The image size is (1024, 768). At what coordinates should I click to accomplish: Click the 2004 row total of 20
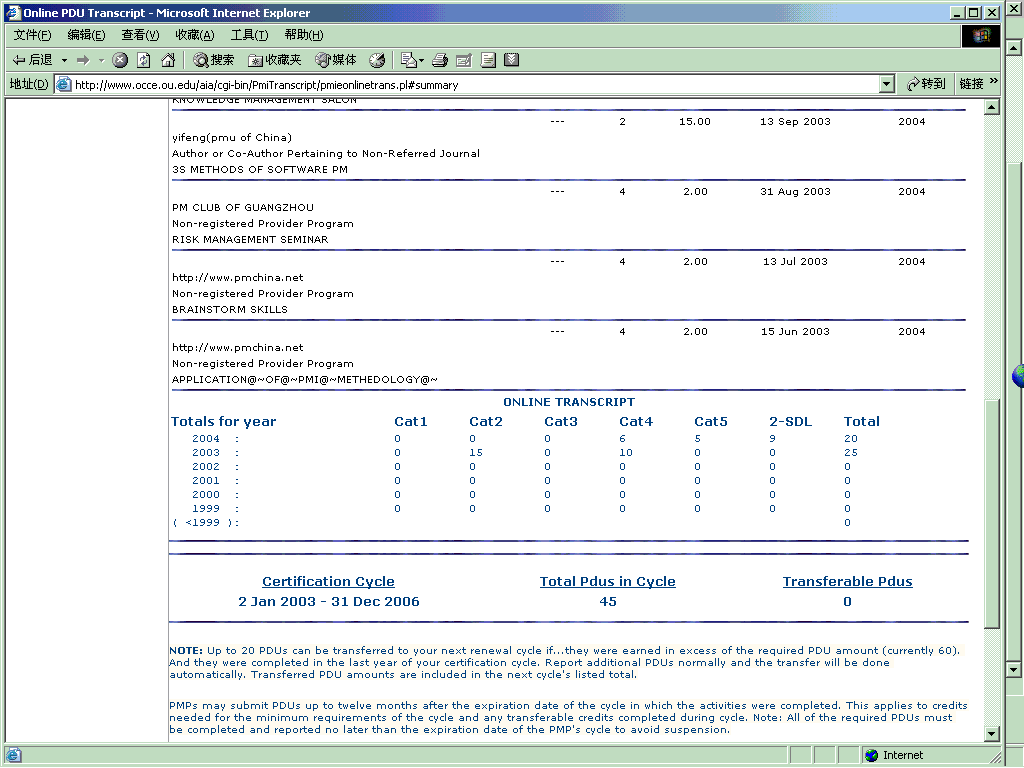click(850, 439)
